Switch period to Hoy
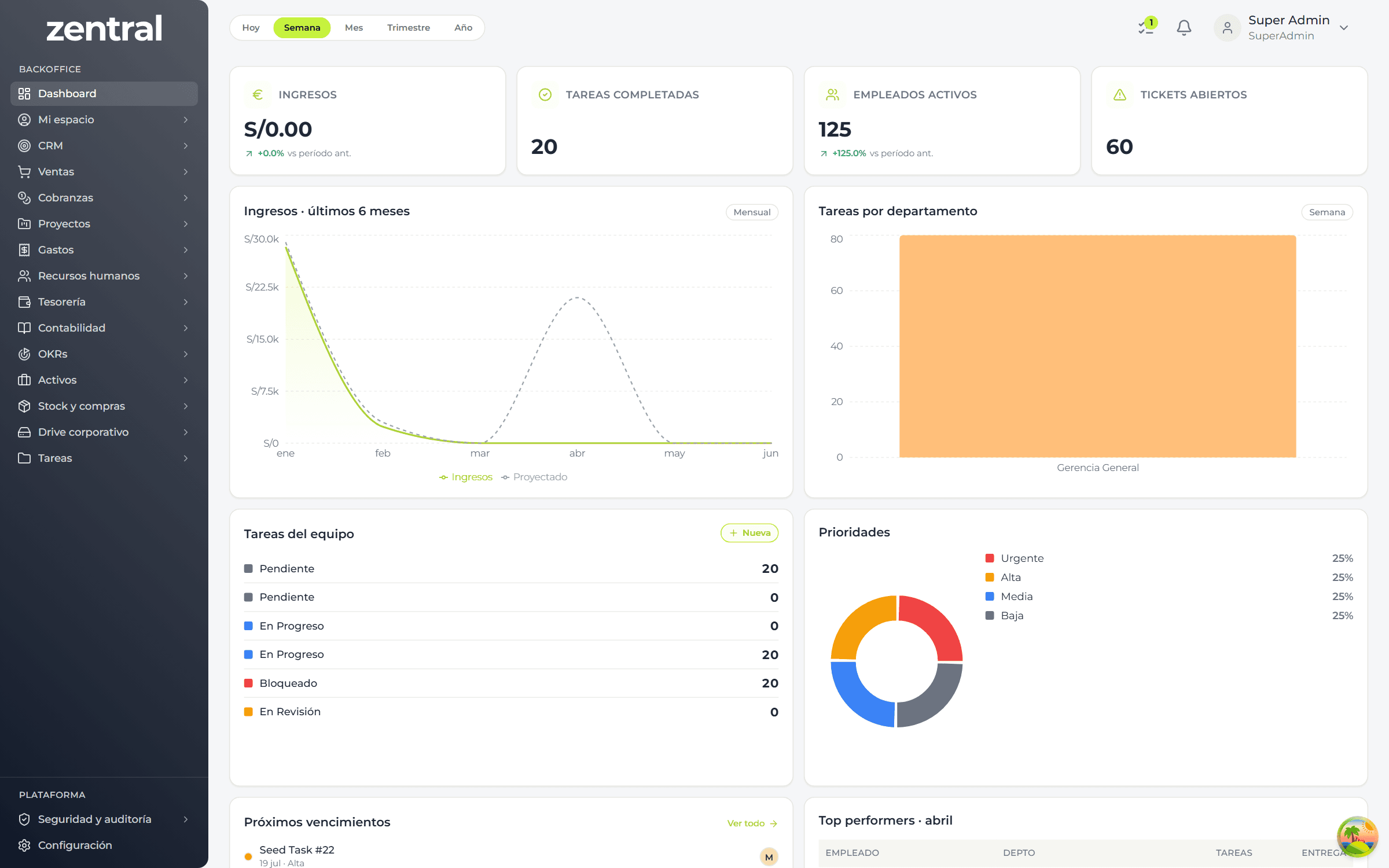This screenshot has height=868, width=1389. point(251,28)
